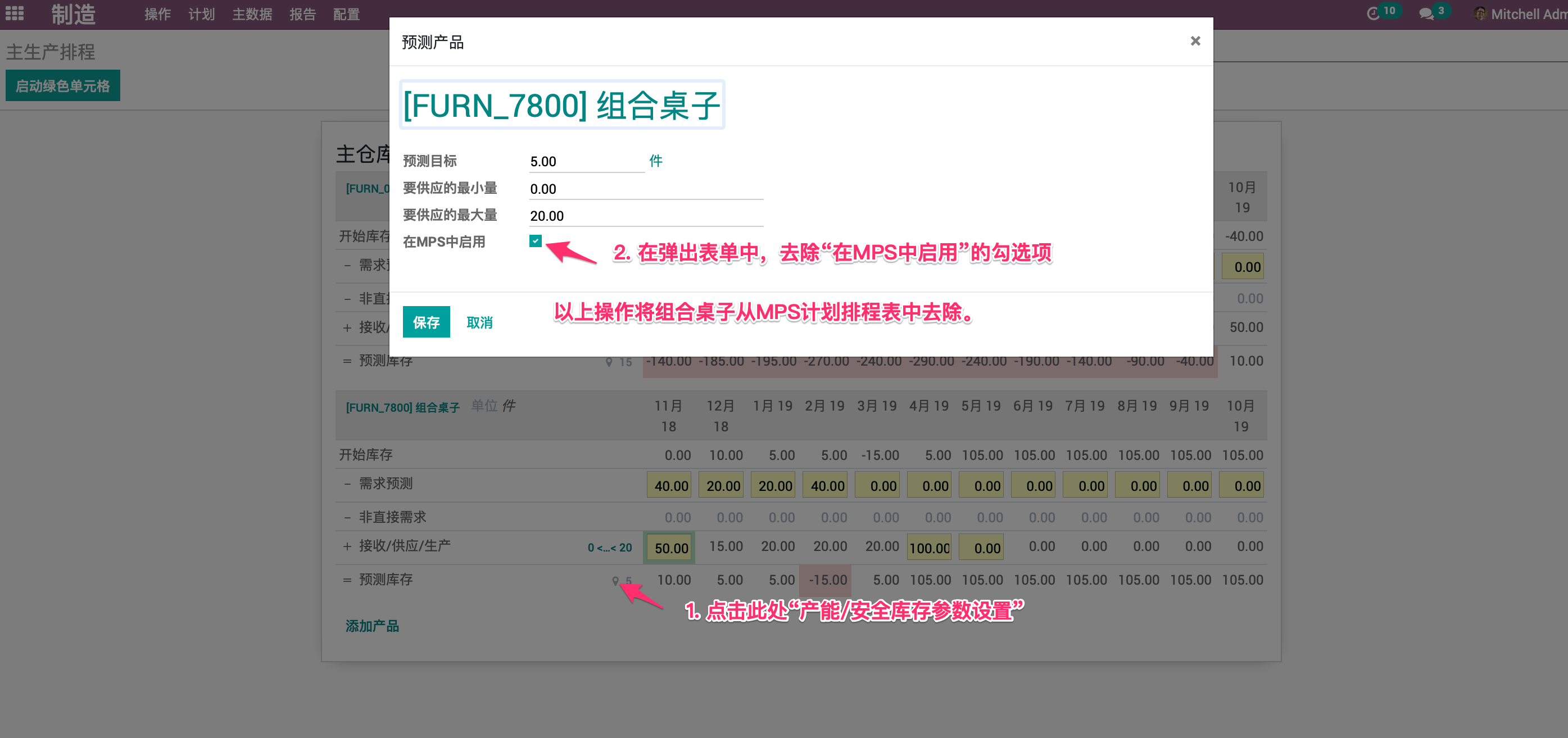The image size is (1568, 738).
Task: Click 组合桌子 非直接需求 row label
Action: tap(393, 517)
